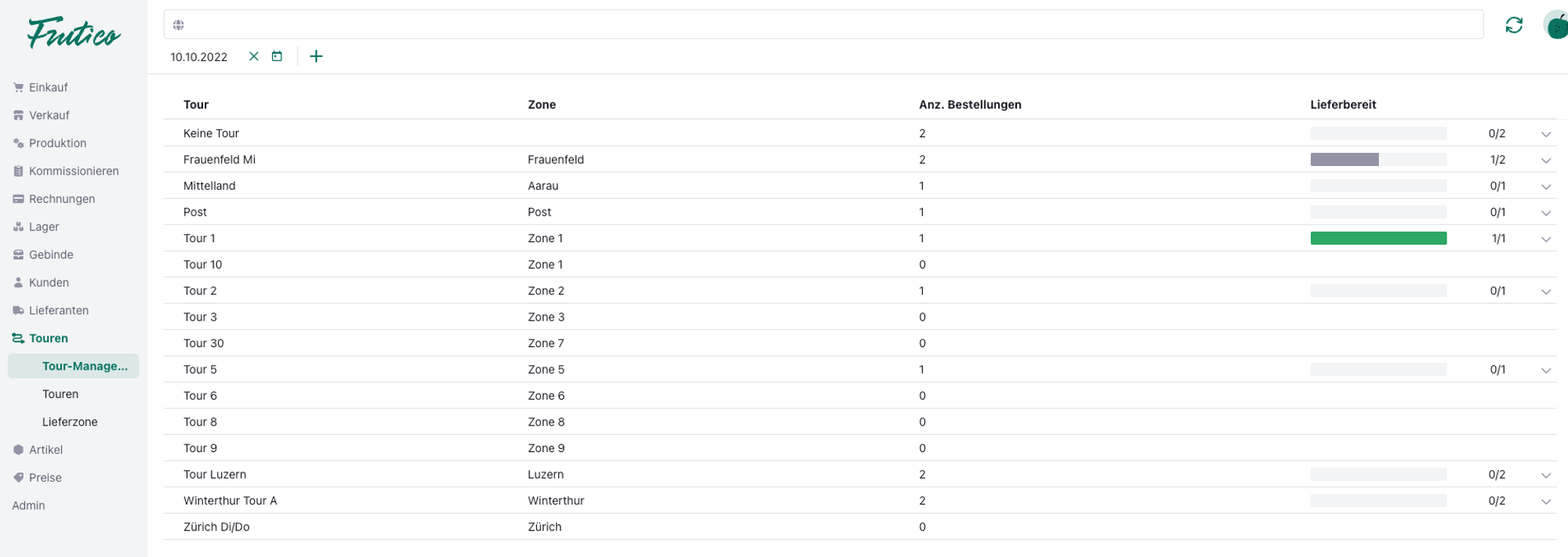Click the plus icon to add tour
This screenshot has width=1568, height=557.
click(316, 56)
